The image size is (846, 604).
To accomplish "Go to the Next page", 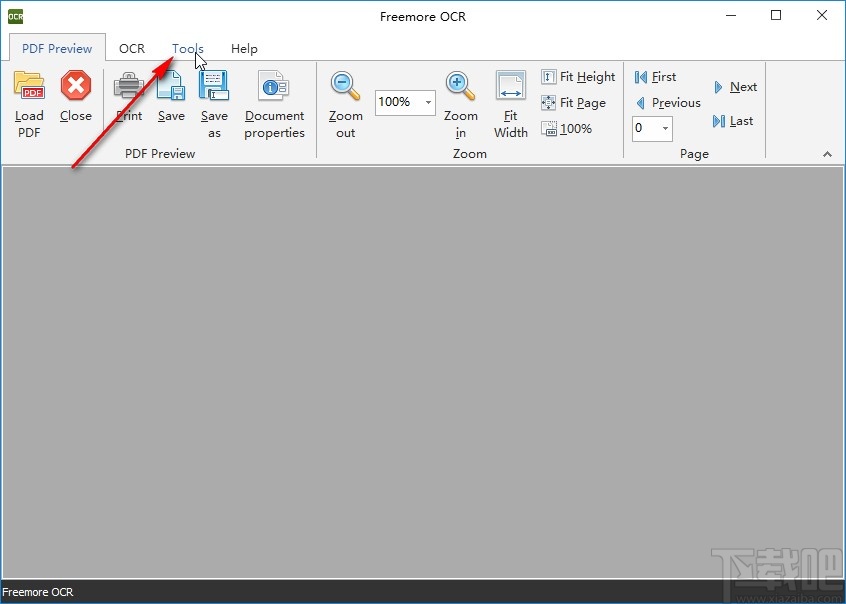I will coord(735,87).
